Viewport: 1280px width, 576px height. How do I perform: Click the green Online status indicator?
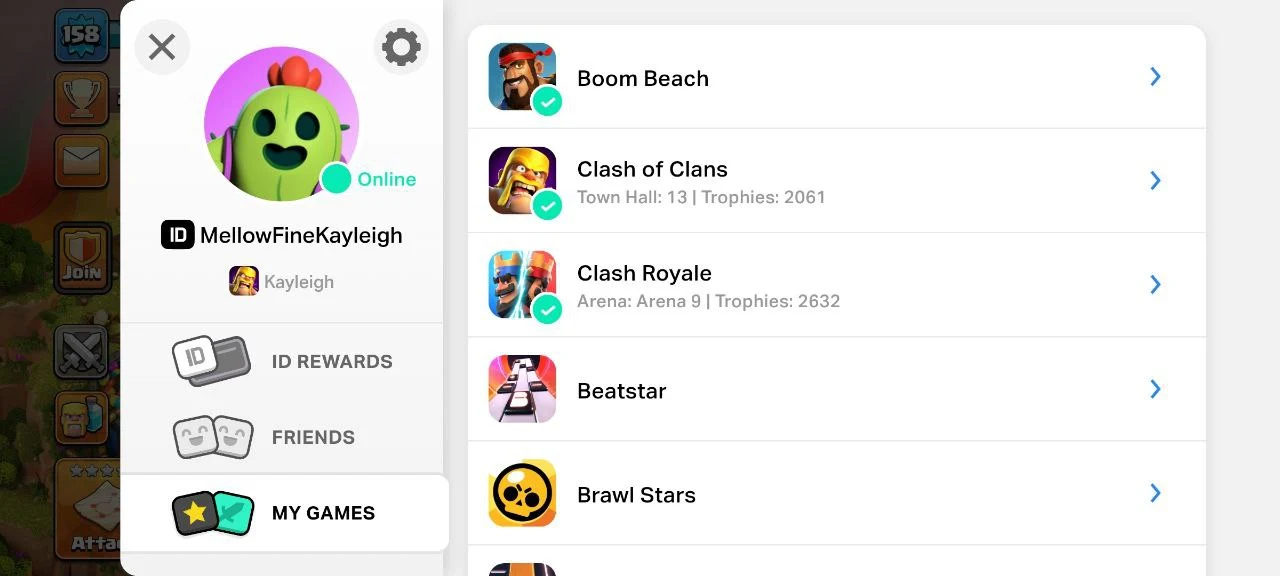[336, 179]
